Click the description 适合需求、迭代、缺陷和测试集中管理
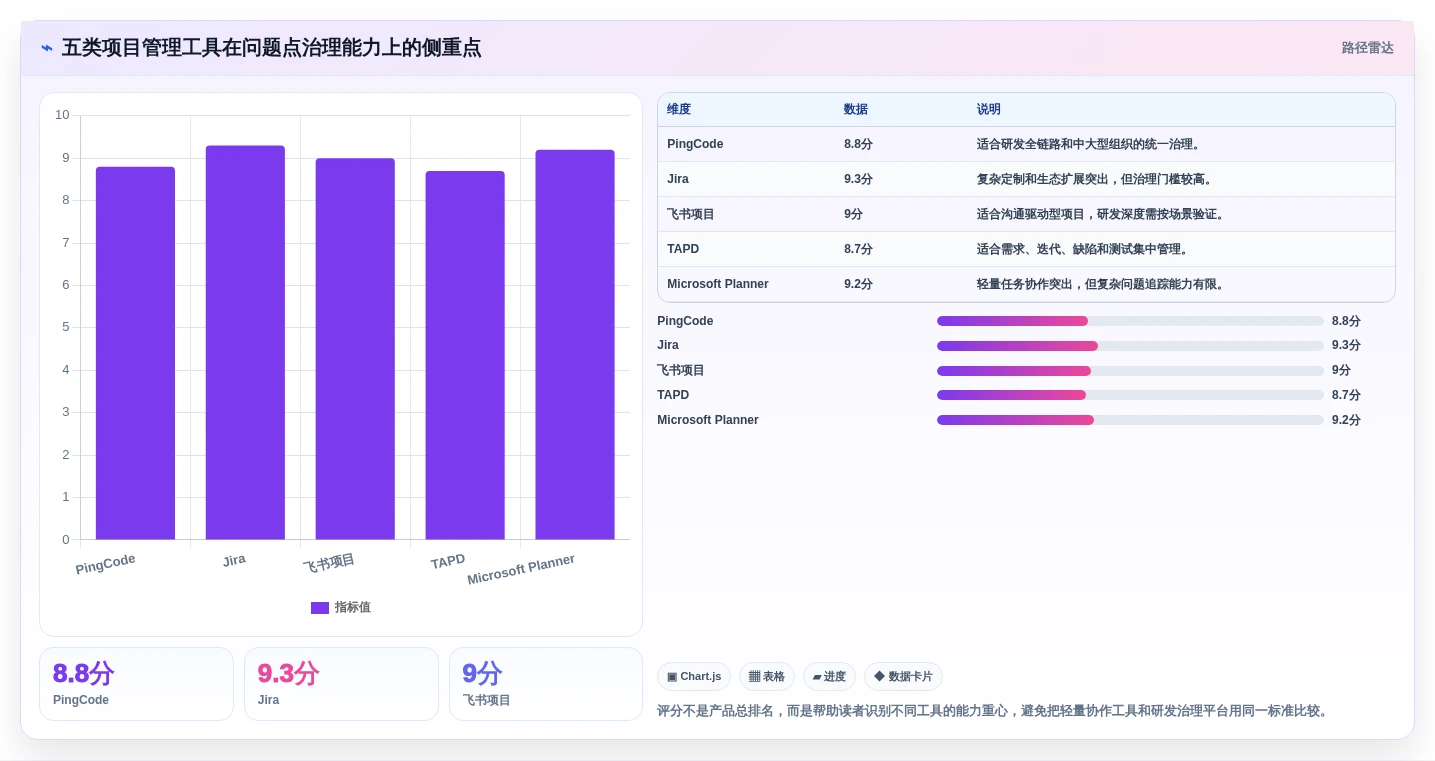Viewport: 1435px width, 761px height. click(x=1083, y=249)
